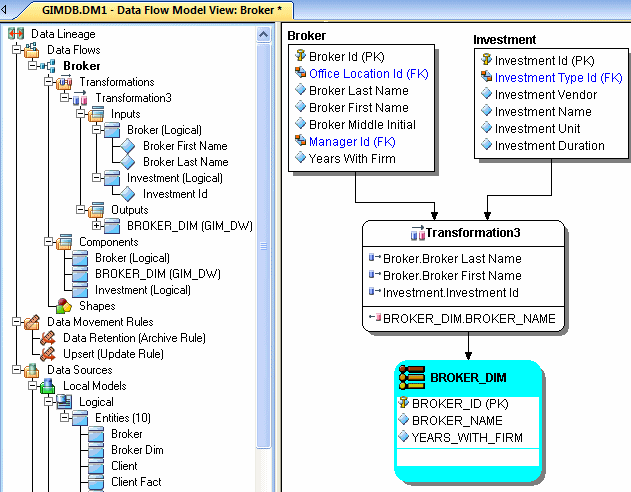Collapse the Data Flows node
Viewport: 631px width, 492px height.
click(x=16, y=49)
